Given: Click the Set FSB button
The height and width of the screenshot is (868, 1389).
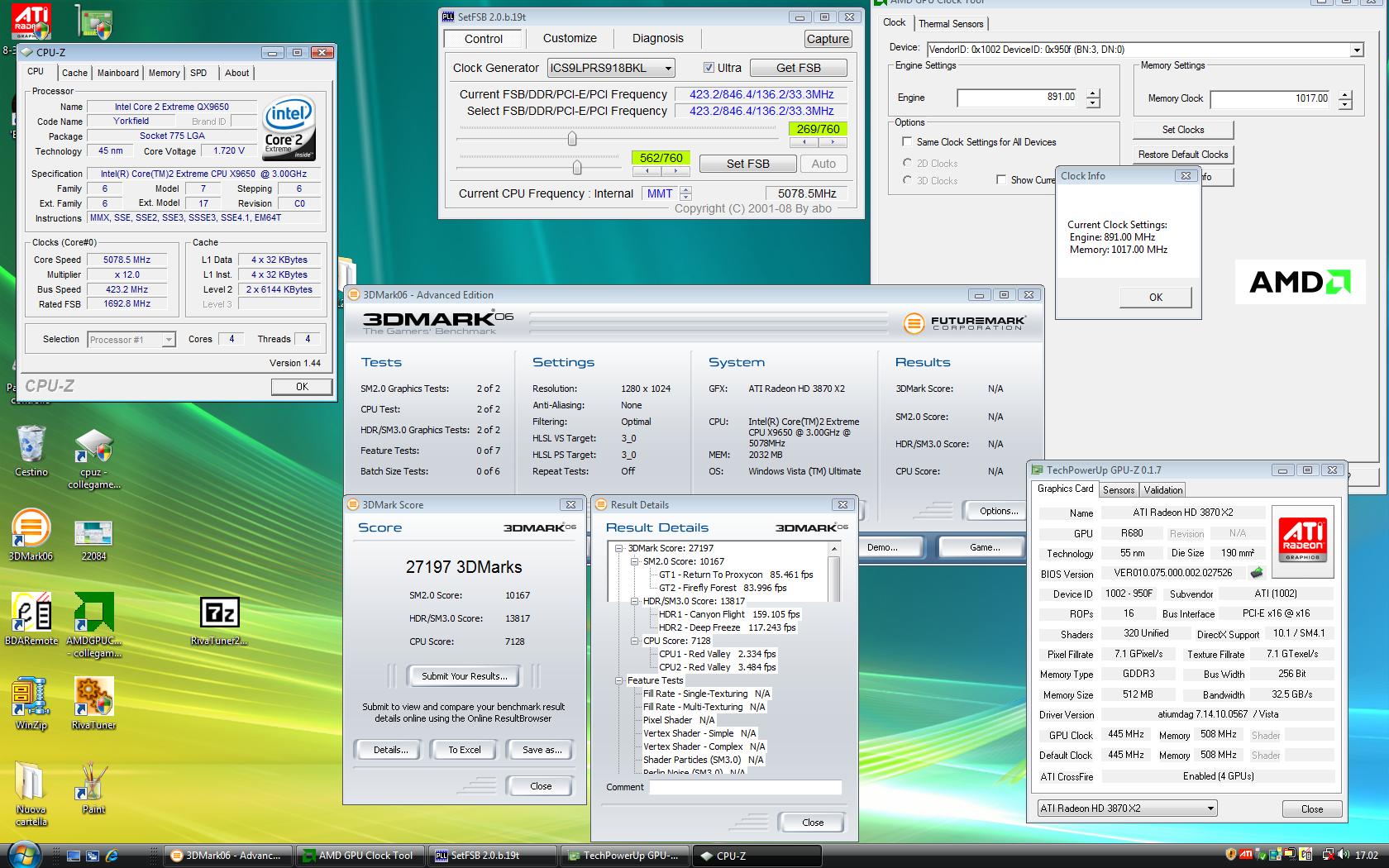Looking at the screenshot, I should click(748, 164).
